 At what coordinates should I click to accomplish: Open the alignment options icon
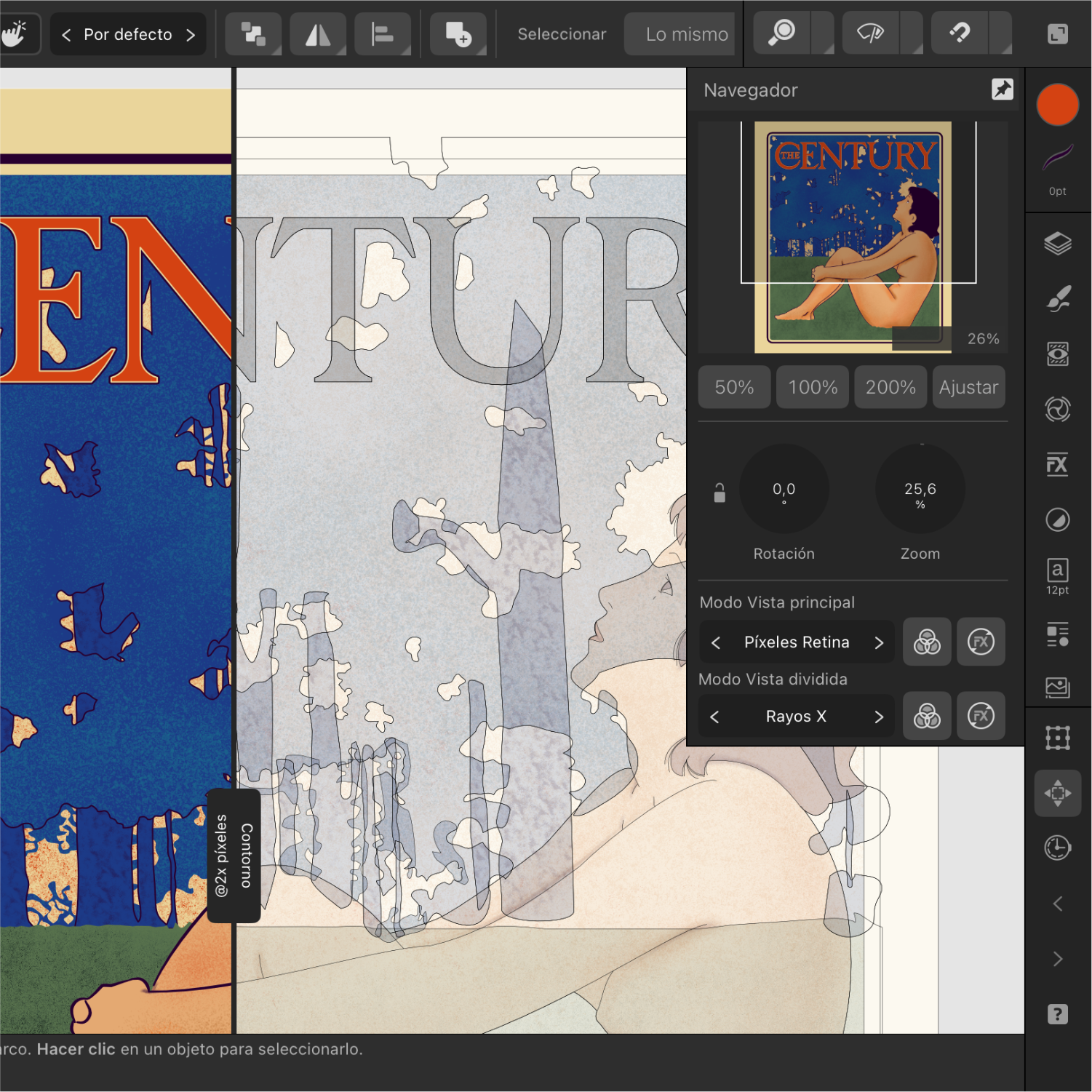click(382, 34)
